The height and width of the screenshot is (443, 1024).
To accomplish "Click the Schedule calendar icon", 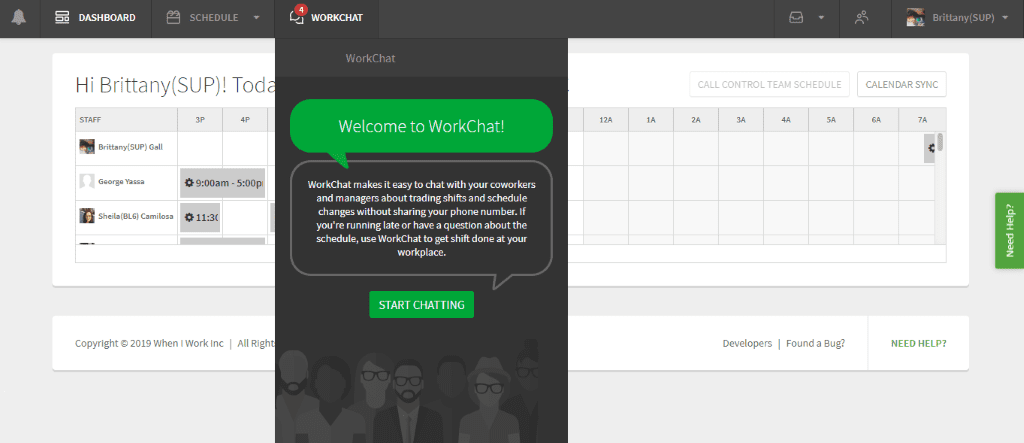I will (x=173, y=18).
